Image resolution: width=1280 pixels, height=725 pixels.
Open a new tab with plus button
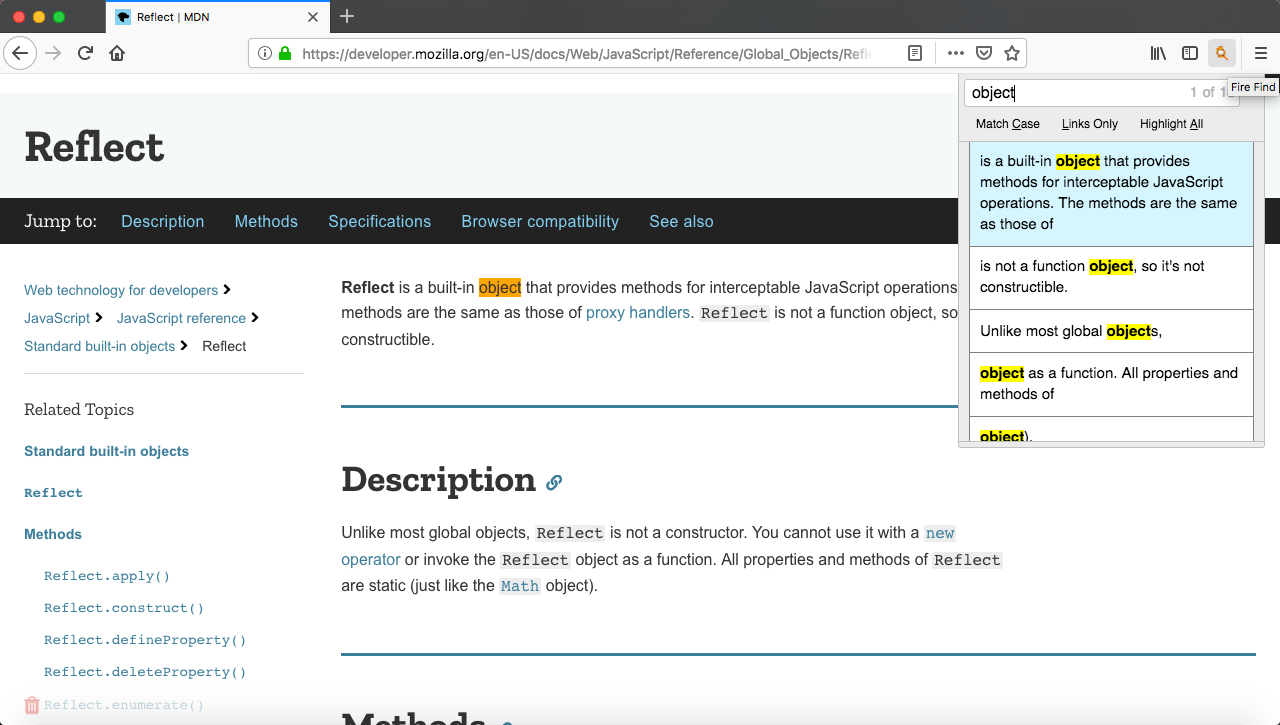tap(347, 16)
